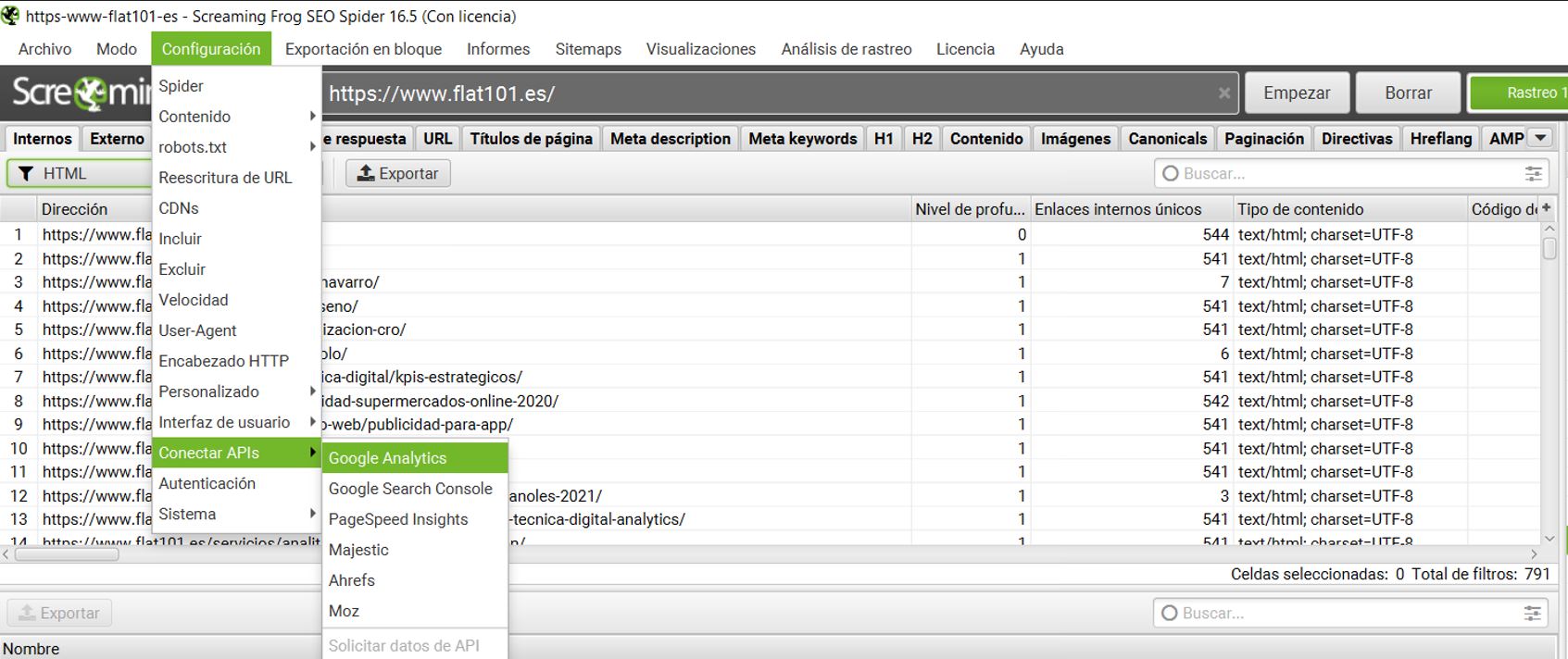Image resolution: width=1568 pixels, height=659 pixels.
Task: Select Google Analytics API option
Action: (415, 458)
